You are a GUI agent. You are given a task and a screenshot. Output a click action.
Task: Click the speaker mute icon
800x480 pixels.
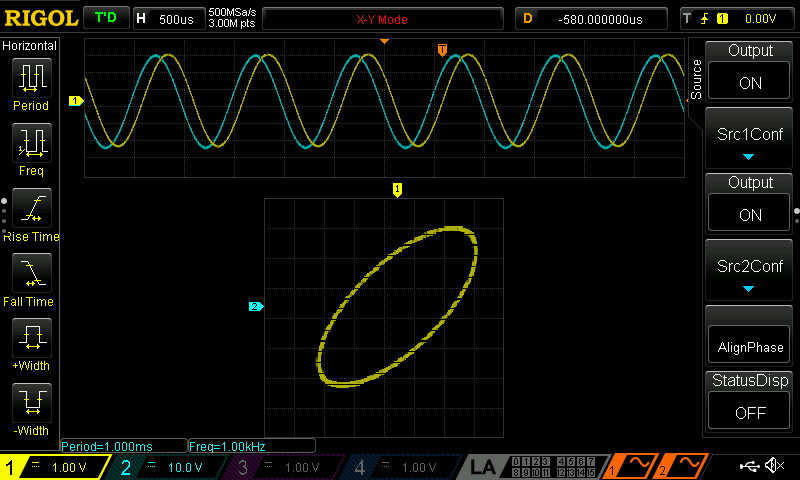[x=774, y=466]
